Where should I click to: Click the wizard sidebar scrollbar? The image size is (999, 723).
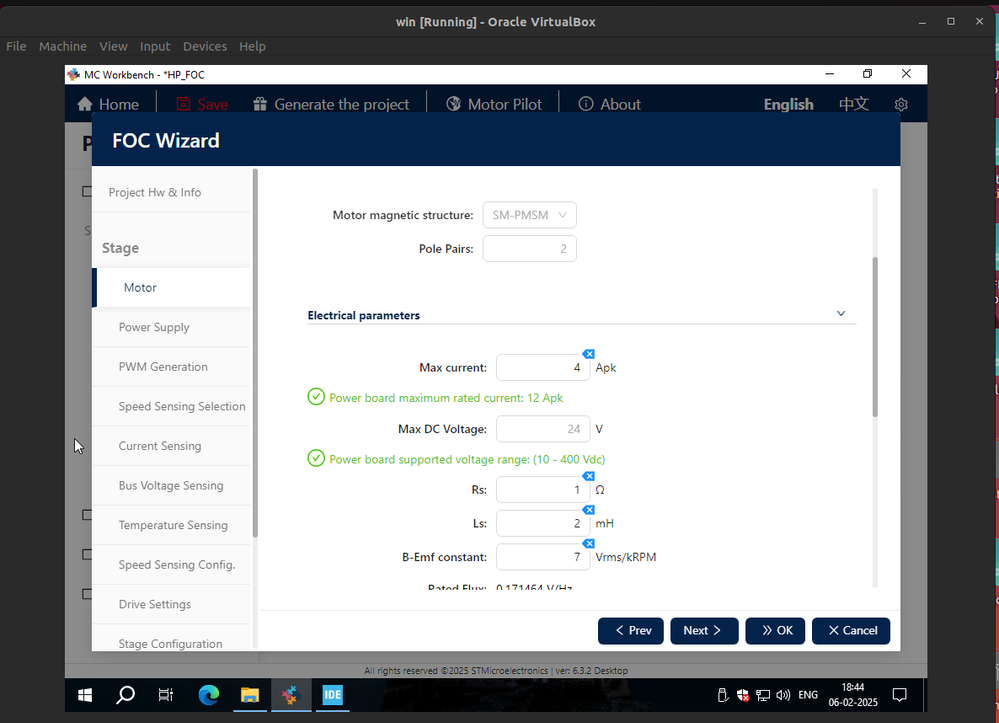point(255,354)
